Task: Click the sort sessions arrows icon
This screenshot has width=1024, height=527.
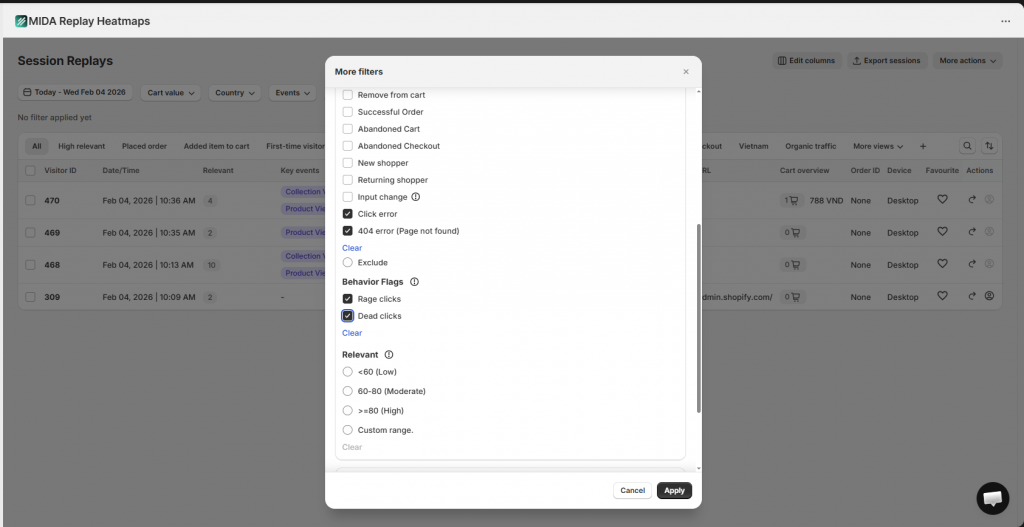Action: click(x=989, y=146)
